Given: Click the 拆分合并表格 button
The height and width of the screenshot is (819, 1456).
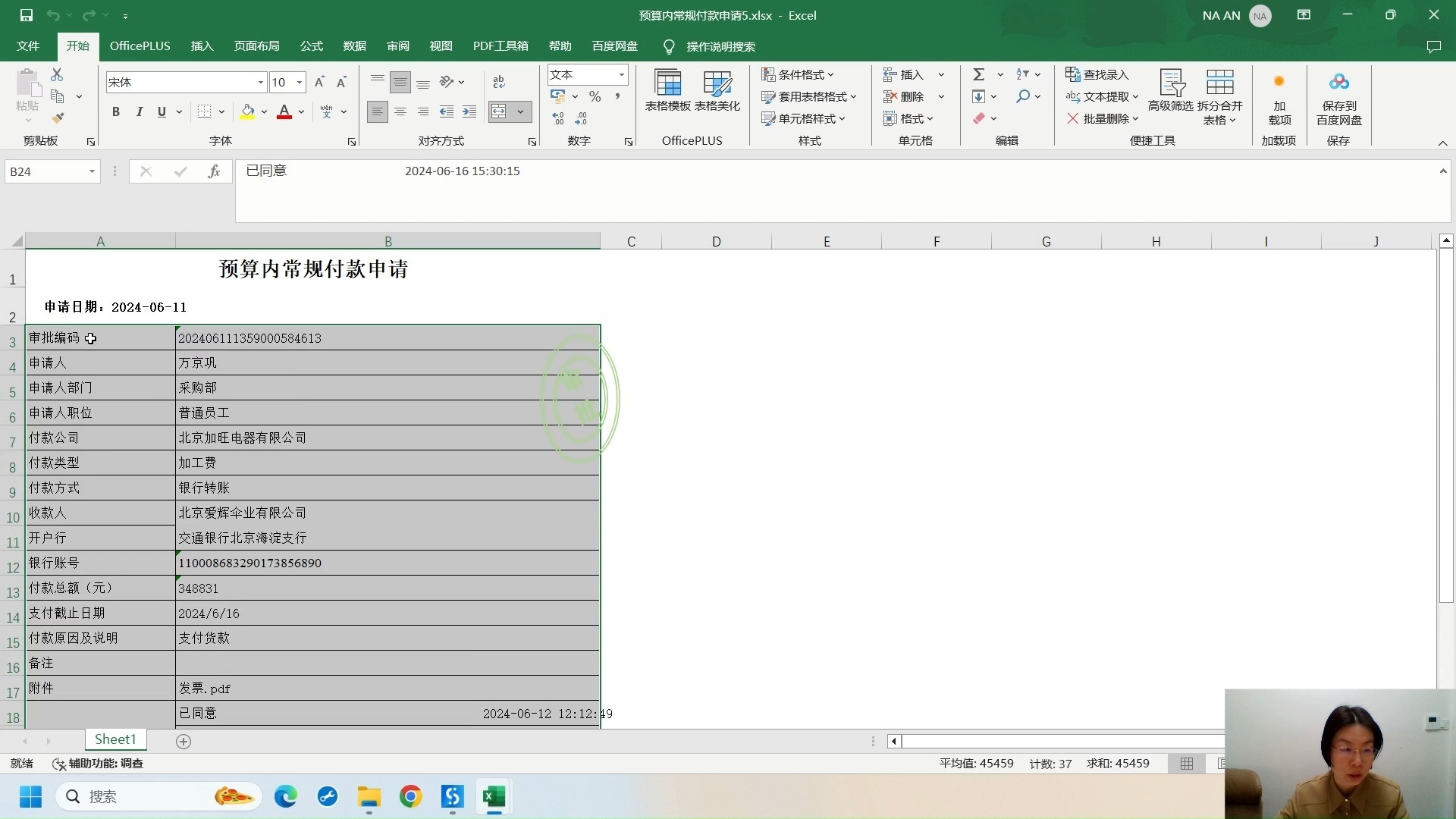Looking at the screenshot, I should pyautogui.click(x=1220, y=97).
